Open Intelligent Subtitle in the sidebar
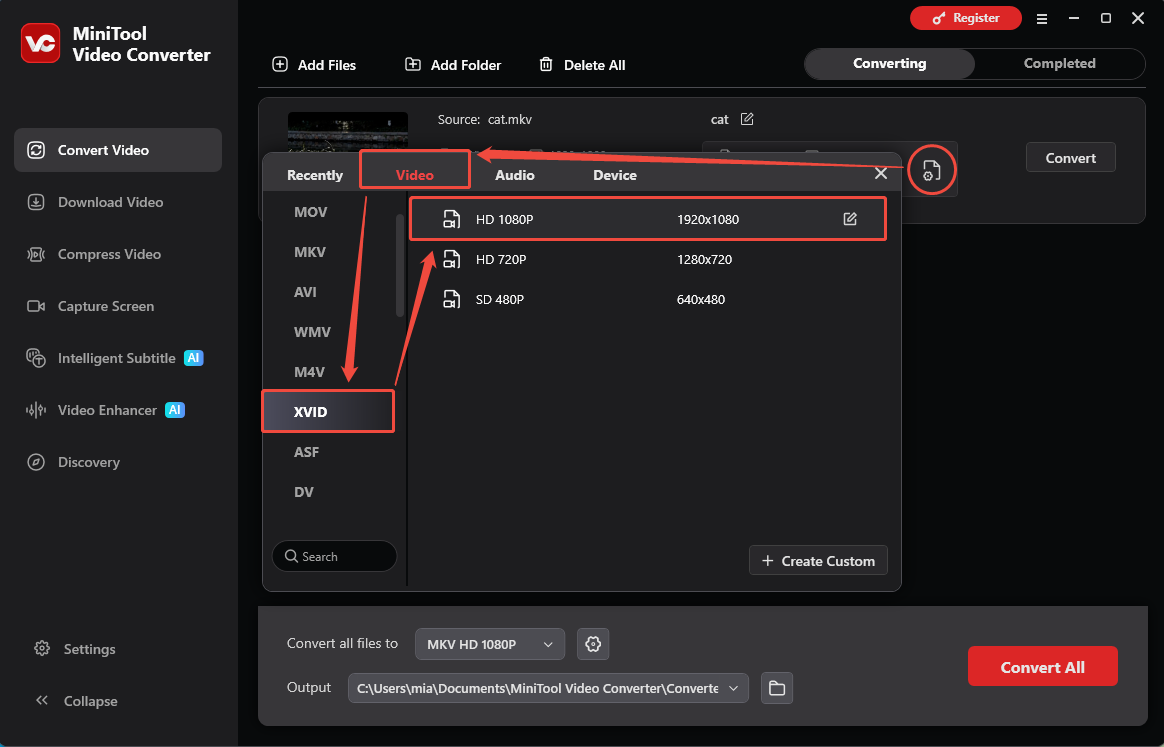Image resolution: width=1164 pixels, height=747 pixels. [114, 358]
